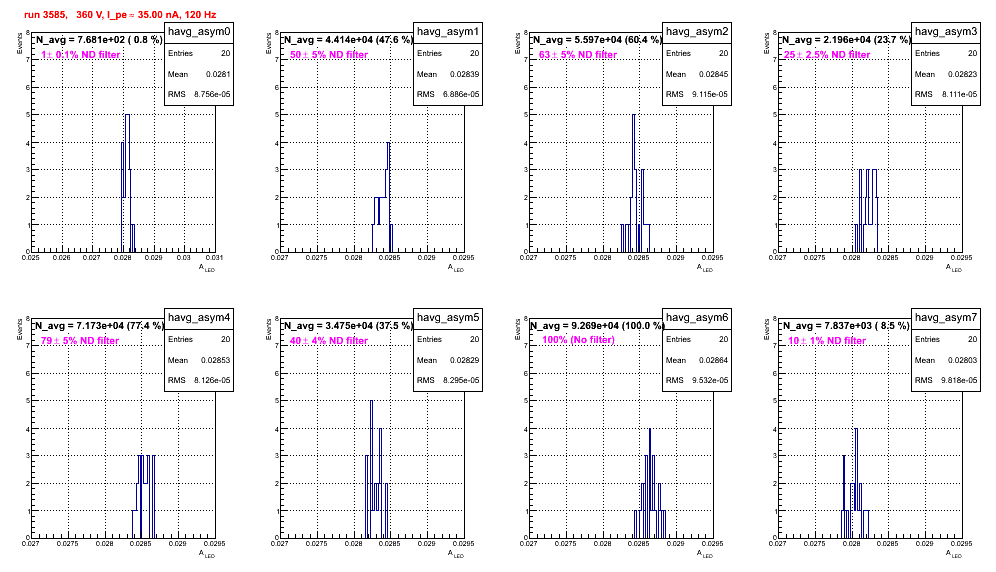Click the histogram peak in havg_asym6 plot

[650, 430]
